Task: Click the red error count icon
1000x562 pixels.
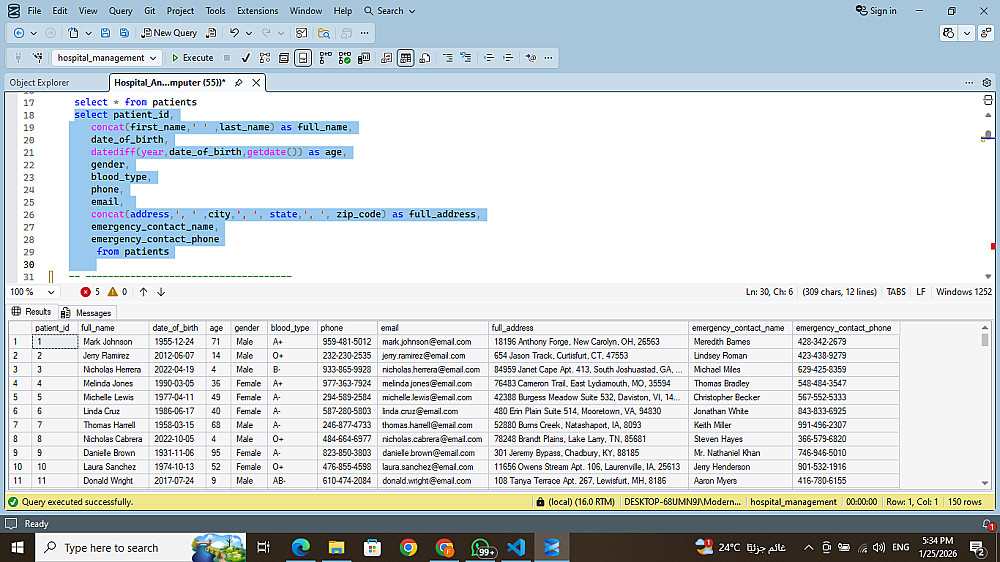Action: point(85,292)
